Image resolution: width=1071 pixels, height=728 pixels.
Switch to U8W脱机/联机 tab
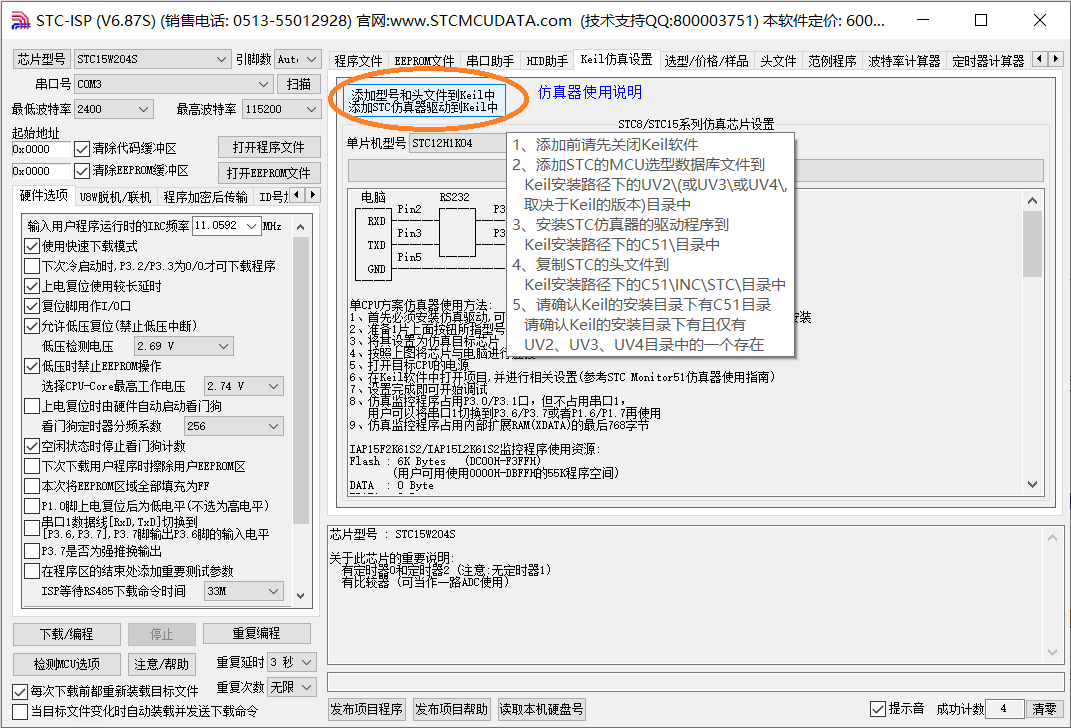(x=115, y=197)
